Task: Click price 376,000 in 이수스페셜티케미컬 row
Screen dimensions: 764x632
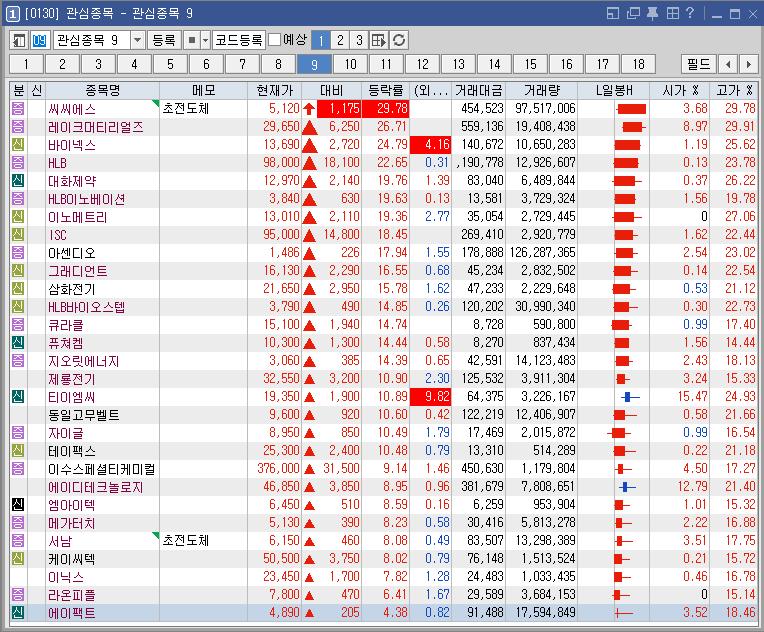Action: click(278, 469)
